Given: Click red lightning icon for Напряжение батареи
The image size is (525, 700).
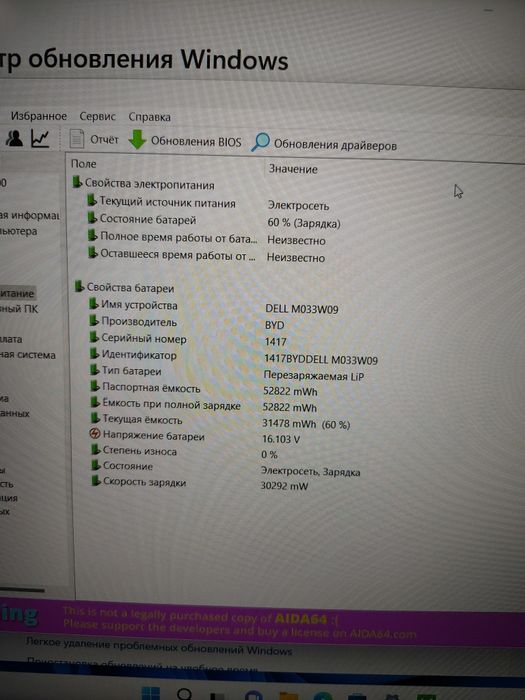Looking at the screenshot, I should tap(95, 433).
